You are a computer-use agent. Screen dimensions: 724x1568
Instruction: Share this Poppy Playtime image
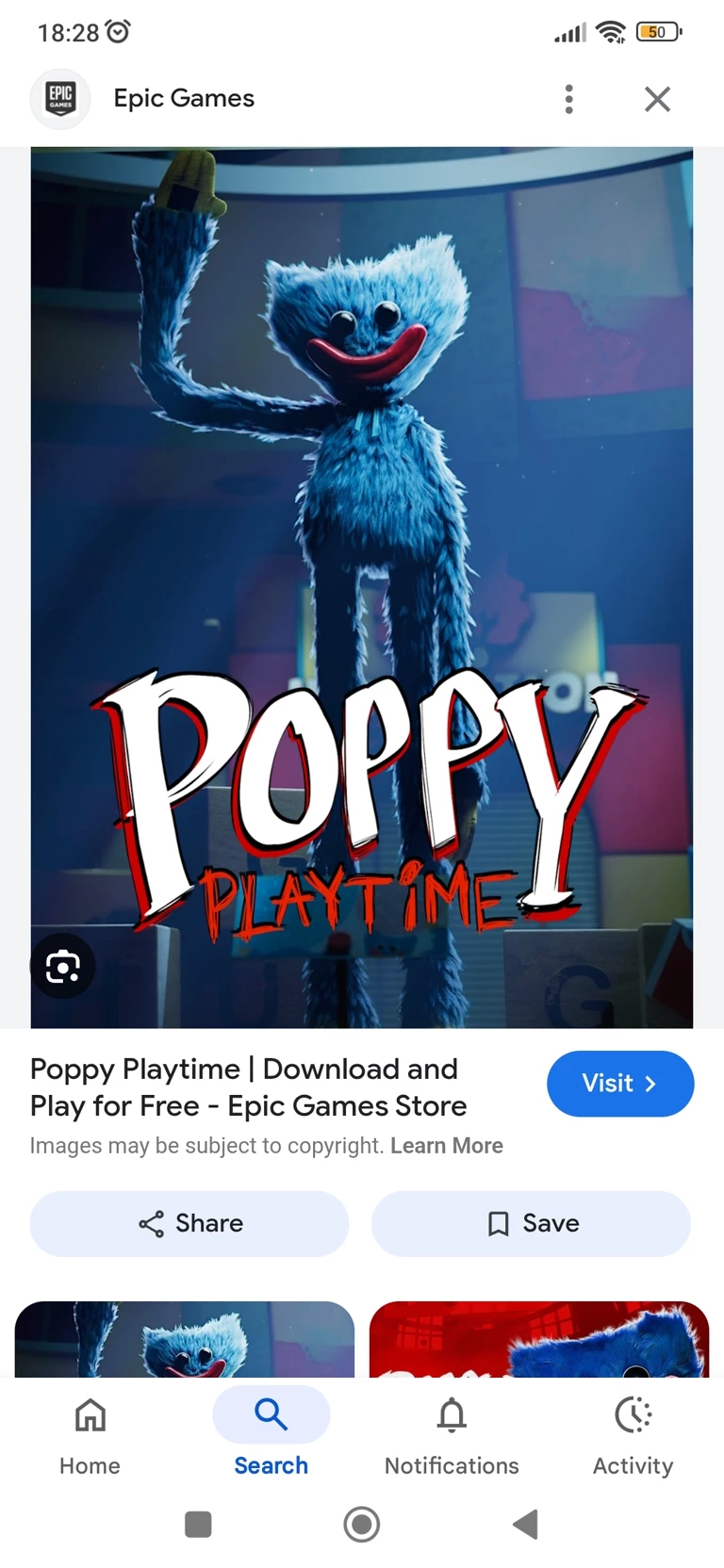189,1223
